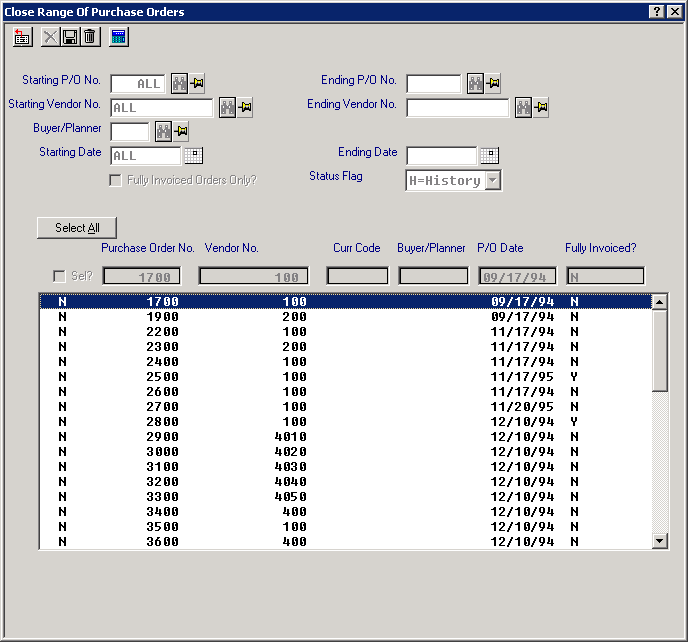Toggle the Sel? checkbox
Screen dimensions: 688x642
[59, 276]
